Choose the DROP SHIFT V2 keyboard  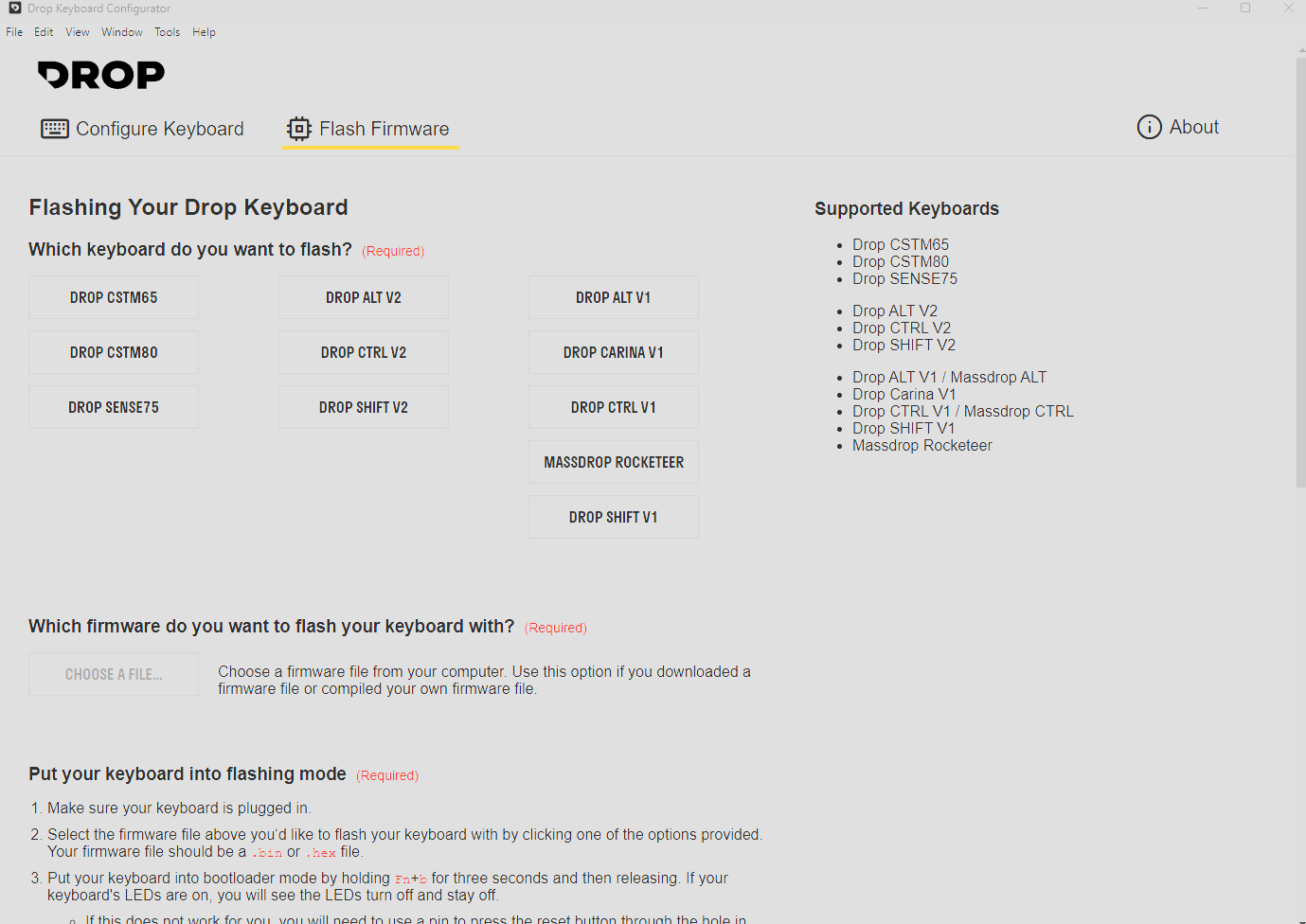364,407
